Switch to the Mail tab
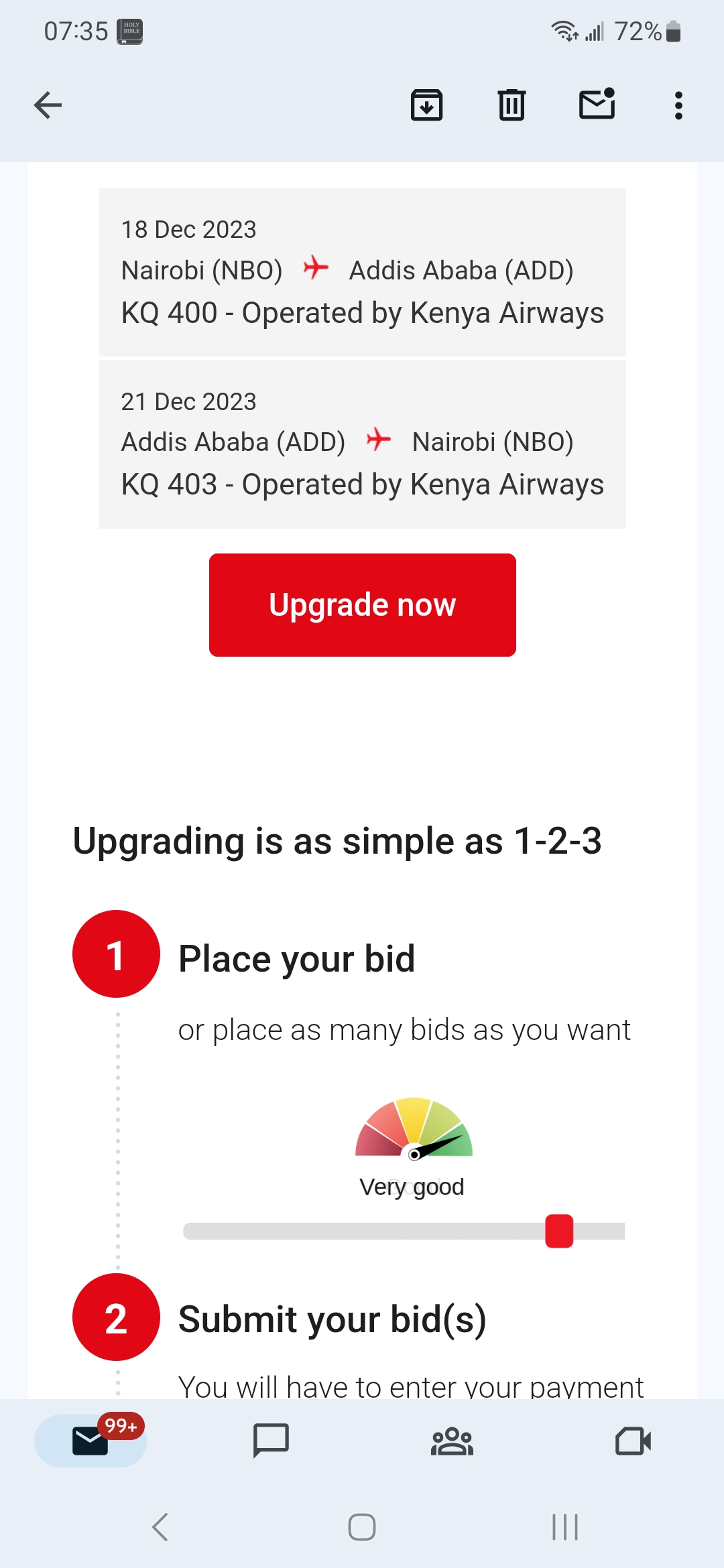724x1568 pixels. 90,1441
